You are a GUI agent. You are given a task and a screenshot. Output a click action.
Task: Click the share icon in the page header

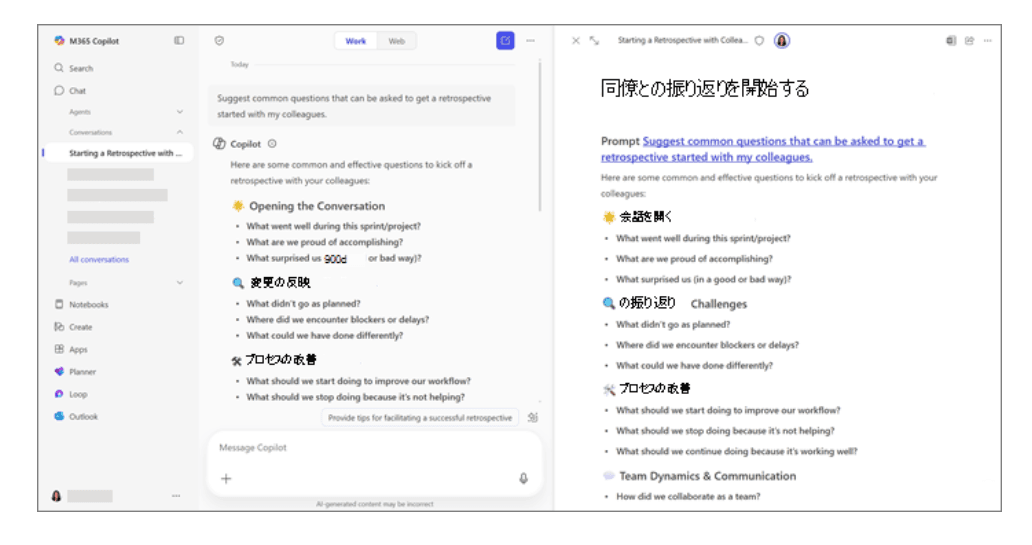coord(969,41)
